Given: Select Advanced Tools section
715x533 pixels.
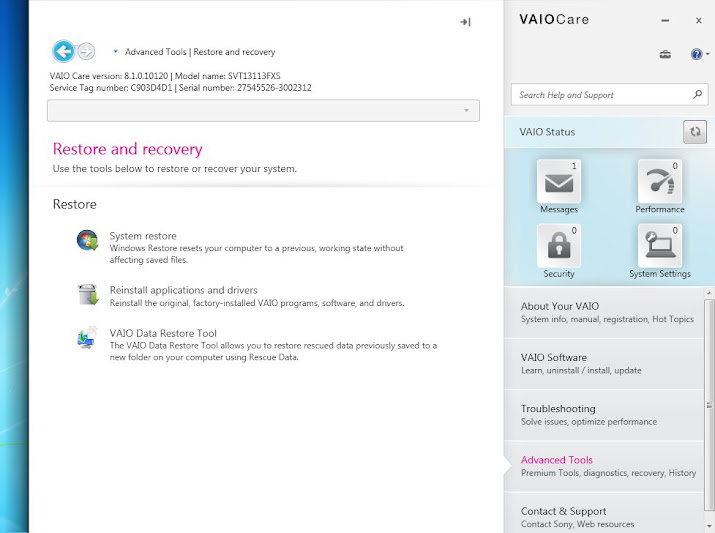Looking at the screenshot, I should [604, 466].
